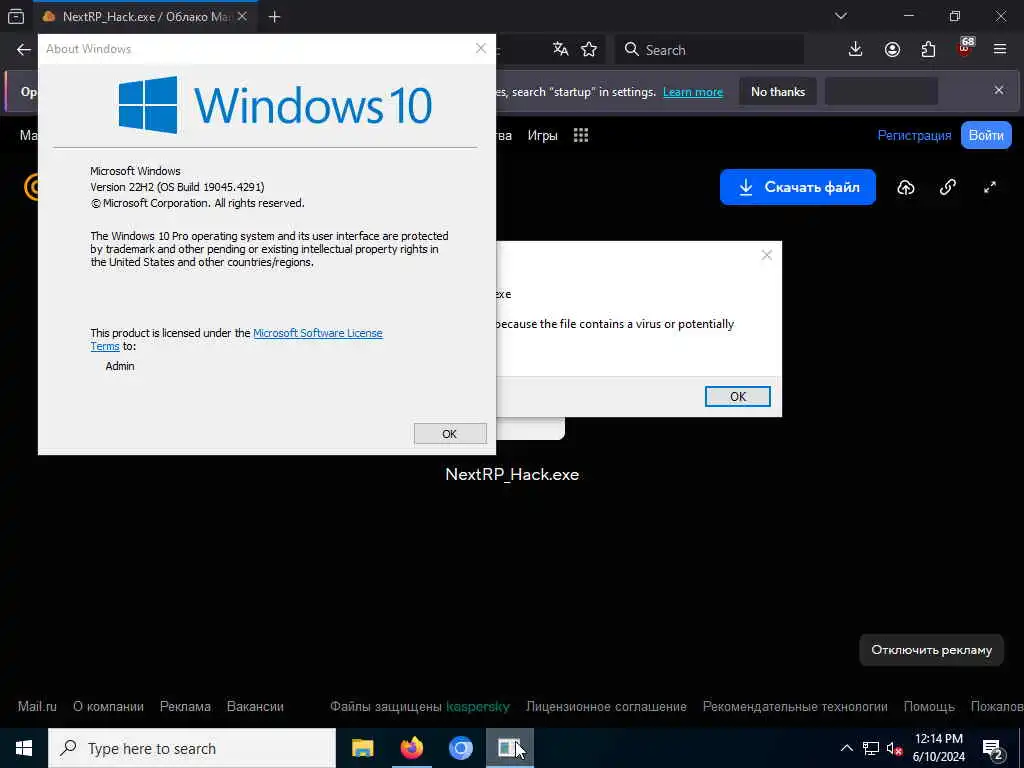
Task: Click the copy link chain icon
Action: coord(948,187)
